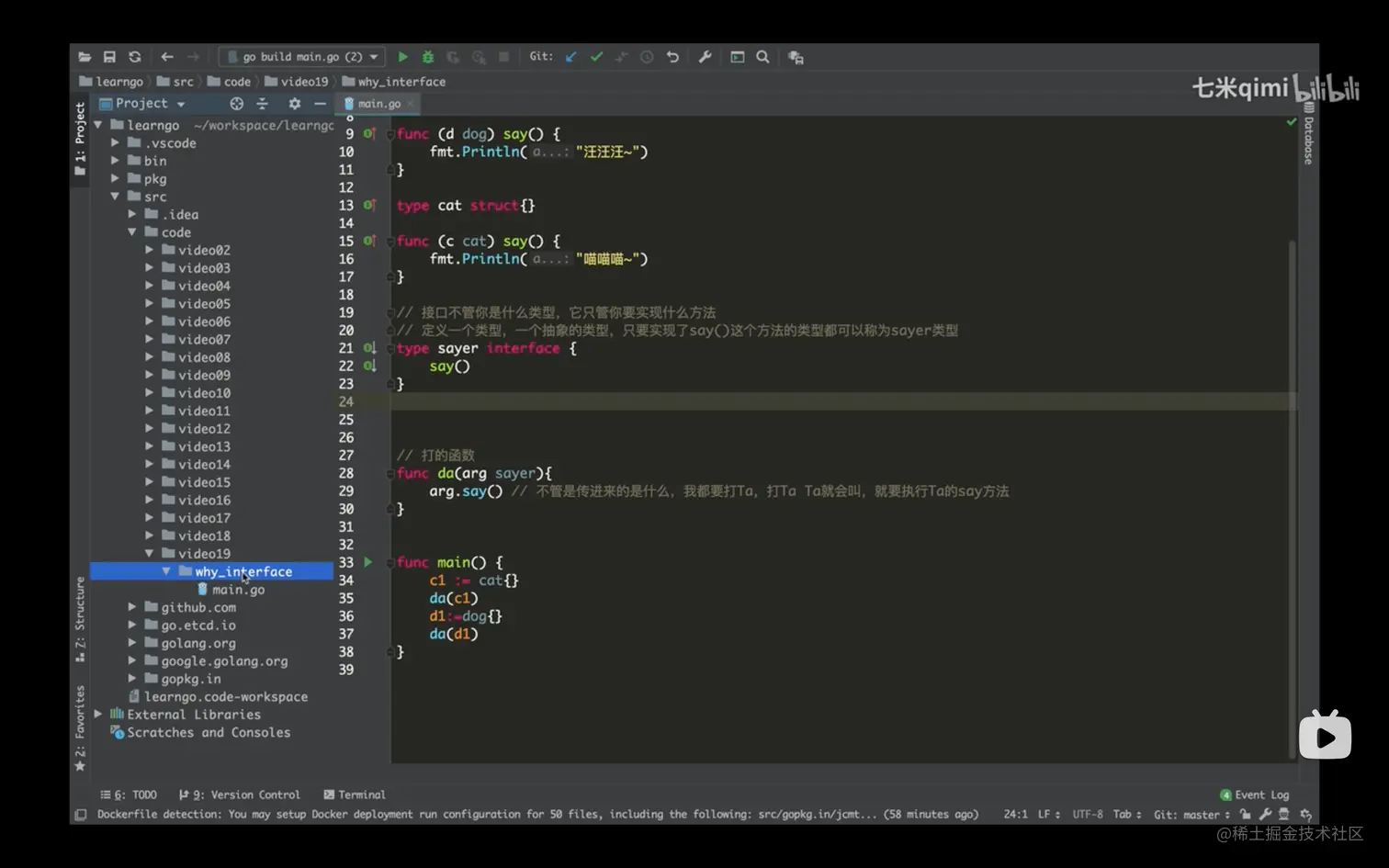Screen dimensions: 1389x868
Task: Click the wrench icon in the status bar
Action: (x=1265, y=814)
